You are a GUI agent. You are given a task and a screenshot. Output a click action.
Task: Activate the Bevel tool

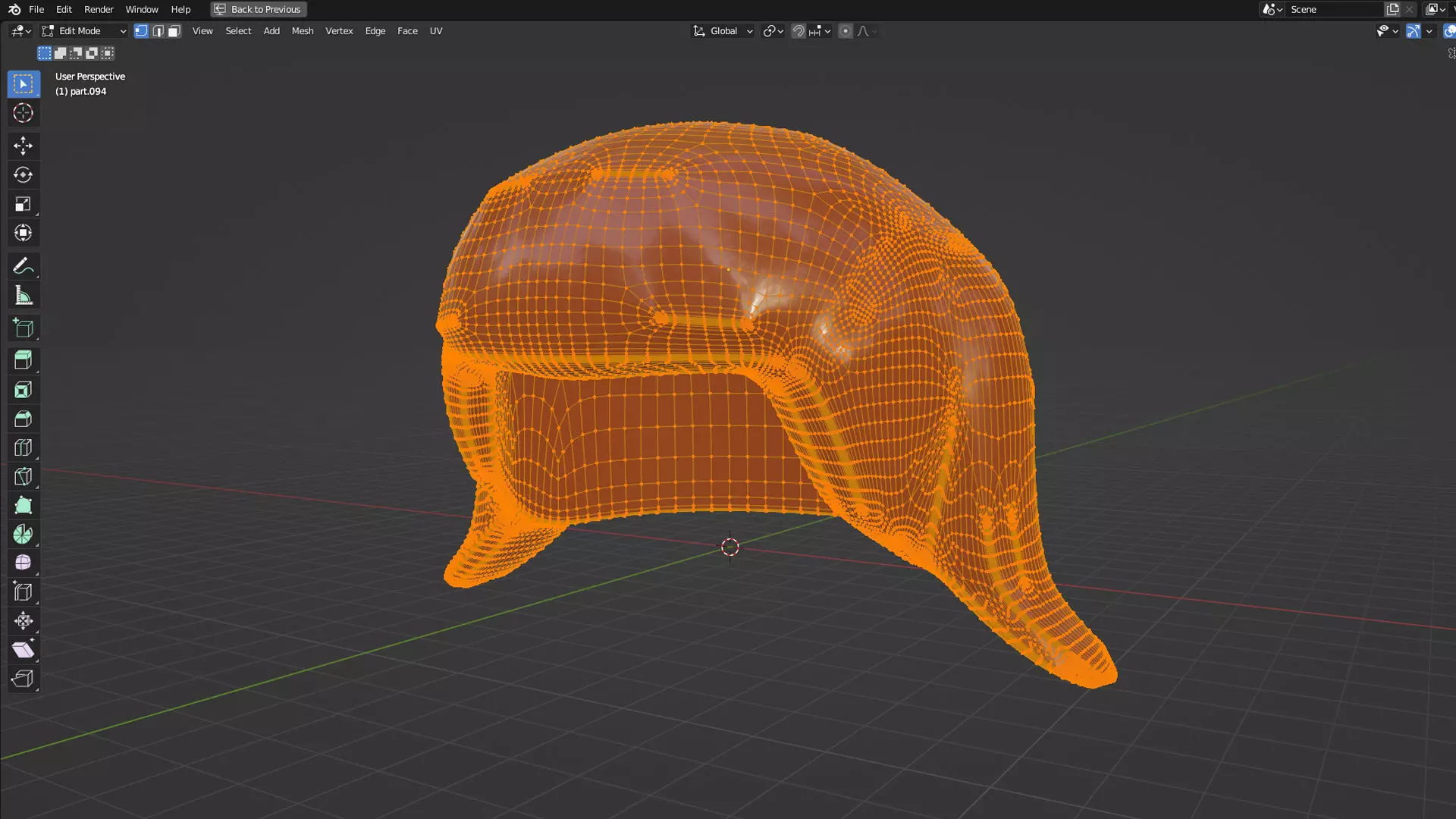(23, 419)
